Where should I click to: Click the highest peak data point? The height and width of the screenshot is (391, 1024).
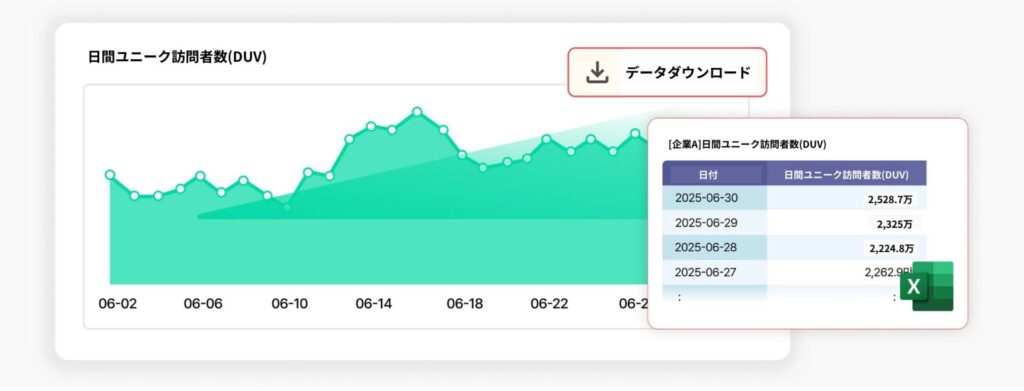[x=417, y=112]
